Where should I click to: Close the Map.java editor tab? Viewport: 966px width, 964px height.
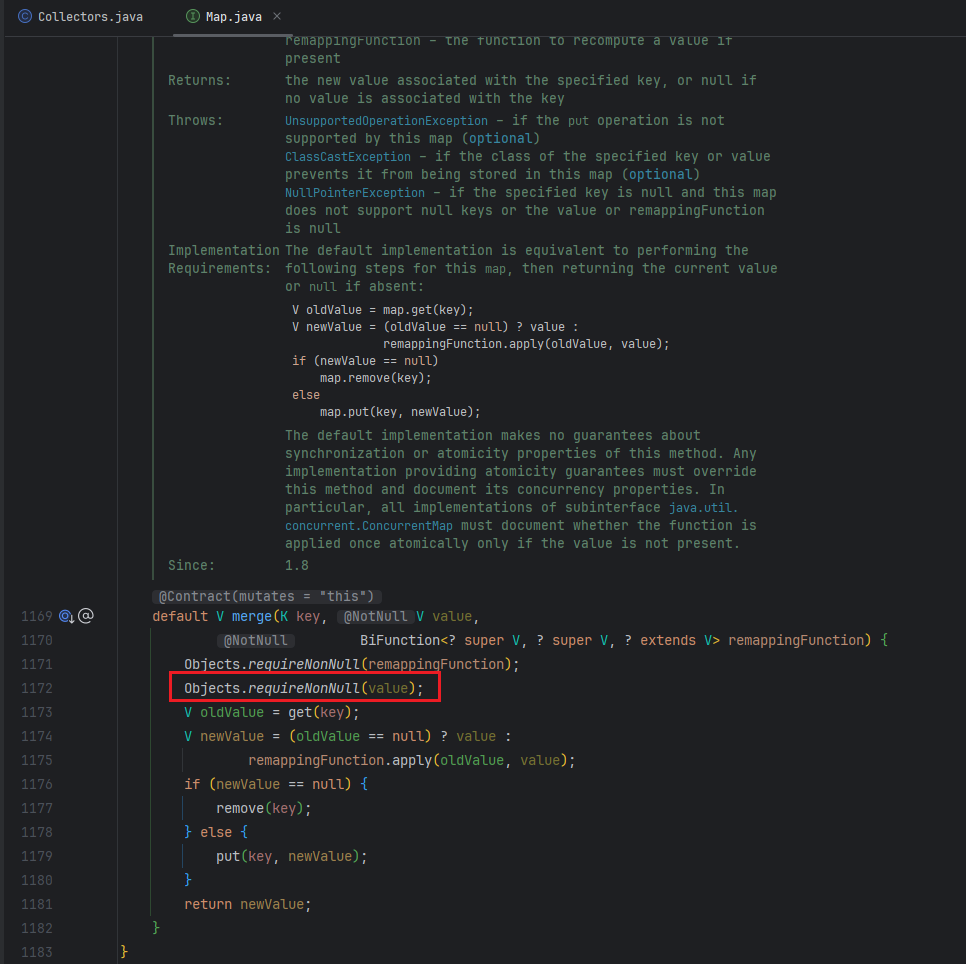click(x=277, y=17)
